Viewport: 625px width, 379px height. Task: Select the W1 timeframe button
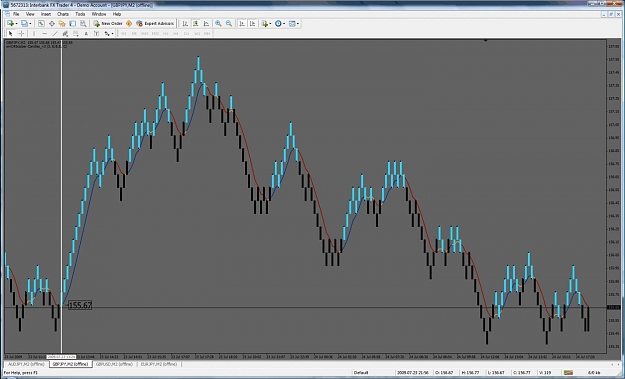click(x=197, y=33)
